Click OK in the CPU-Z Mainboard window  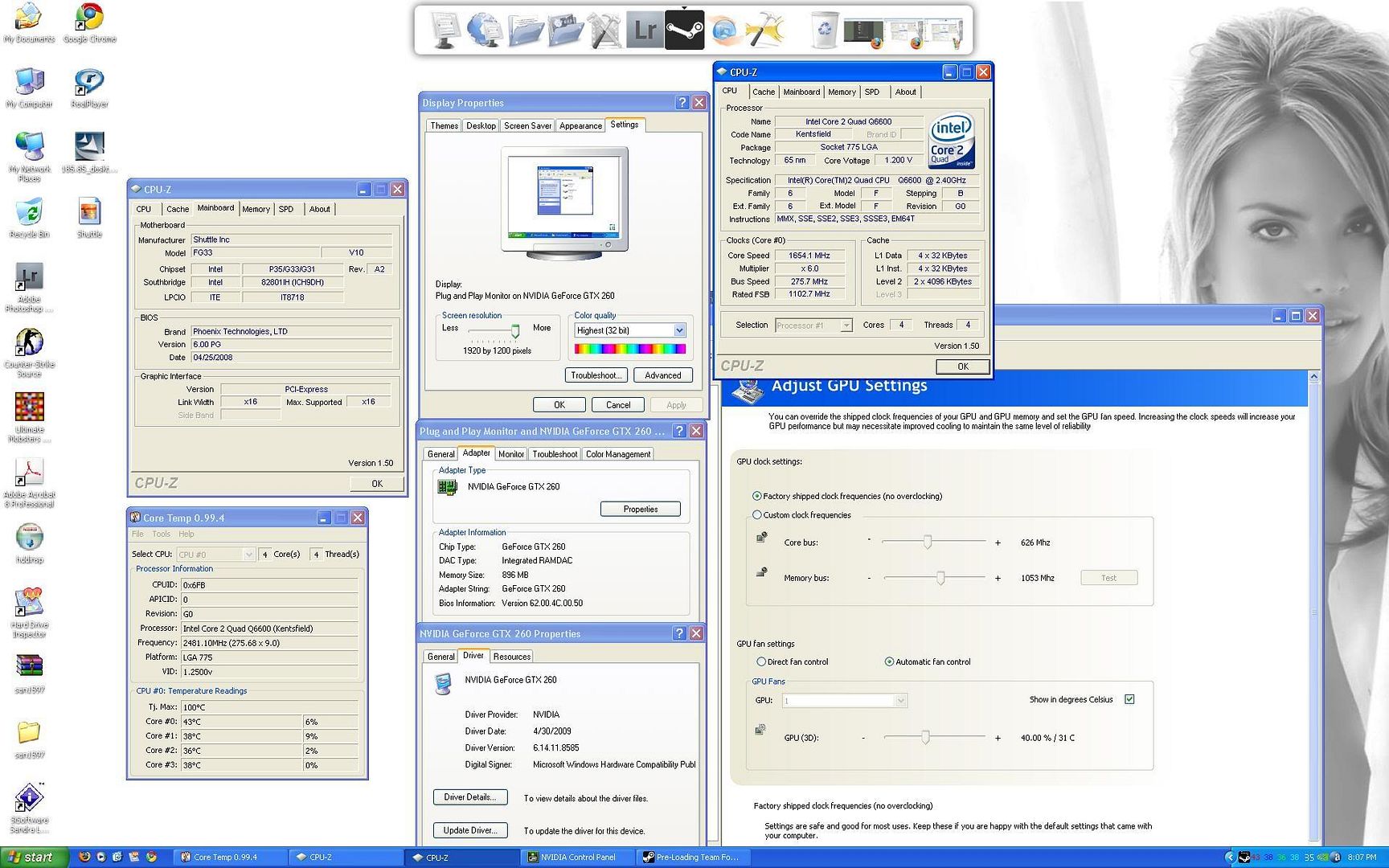tap(377, 484)
